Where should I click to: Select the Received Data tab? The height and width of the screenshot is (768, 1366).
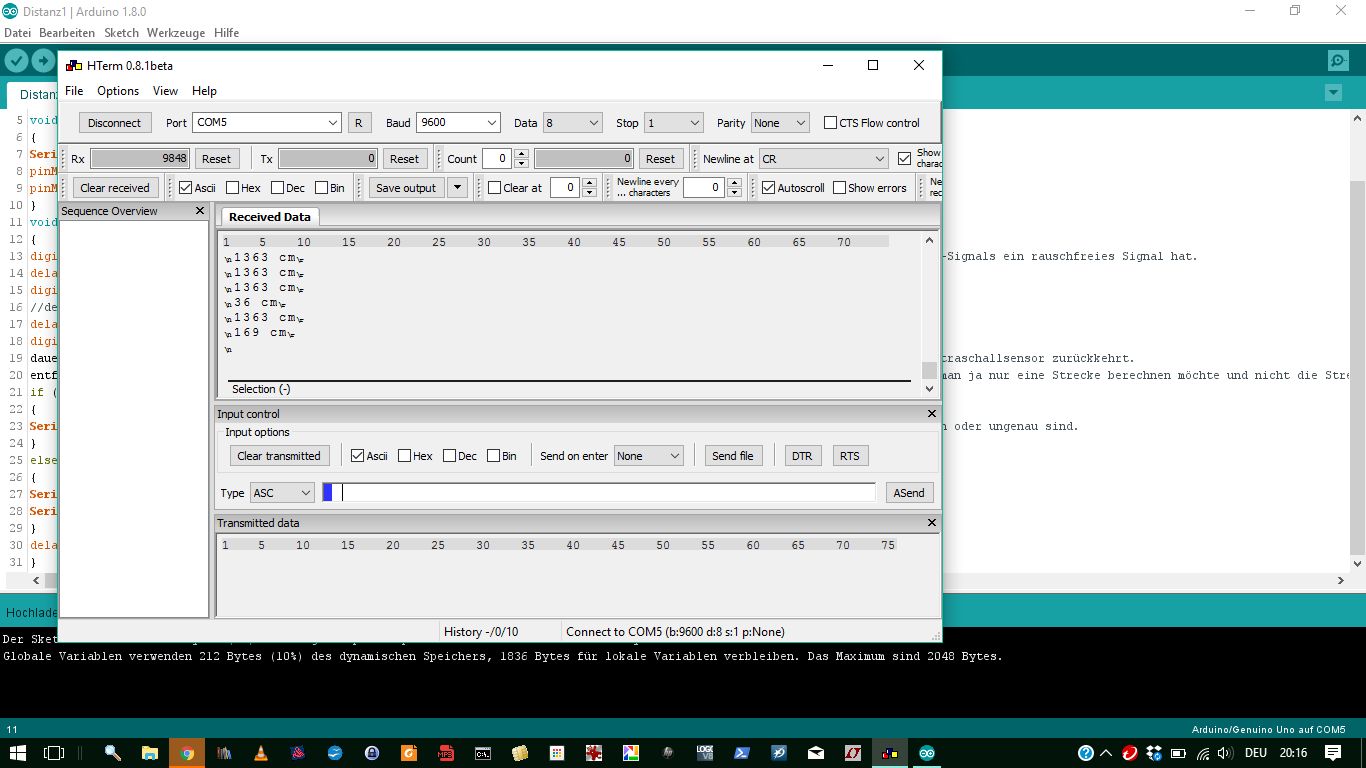pos(269,217)
